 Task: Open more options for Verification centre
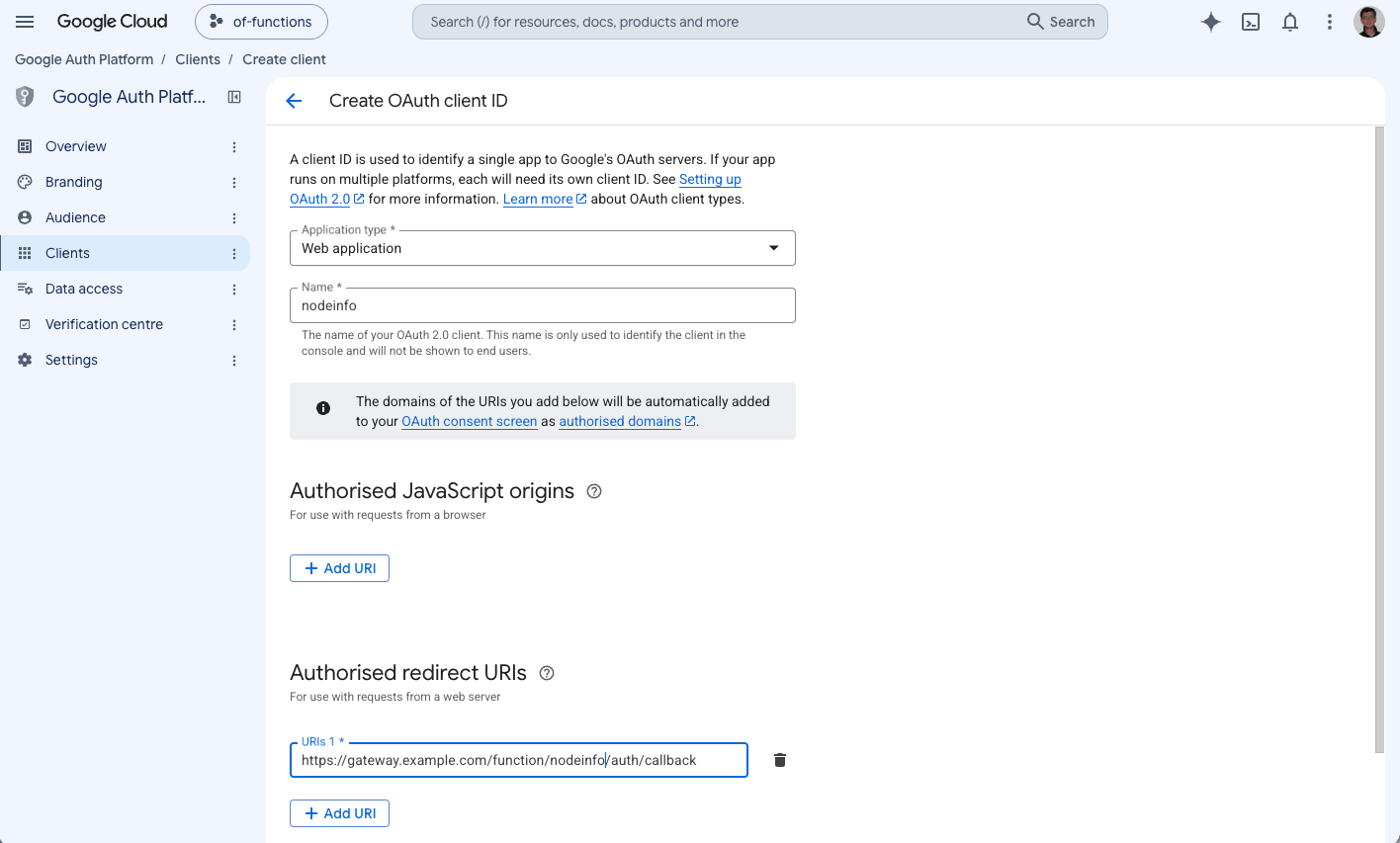(234, 325)
